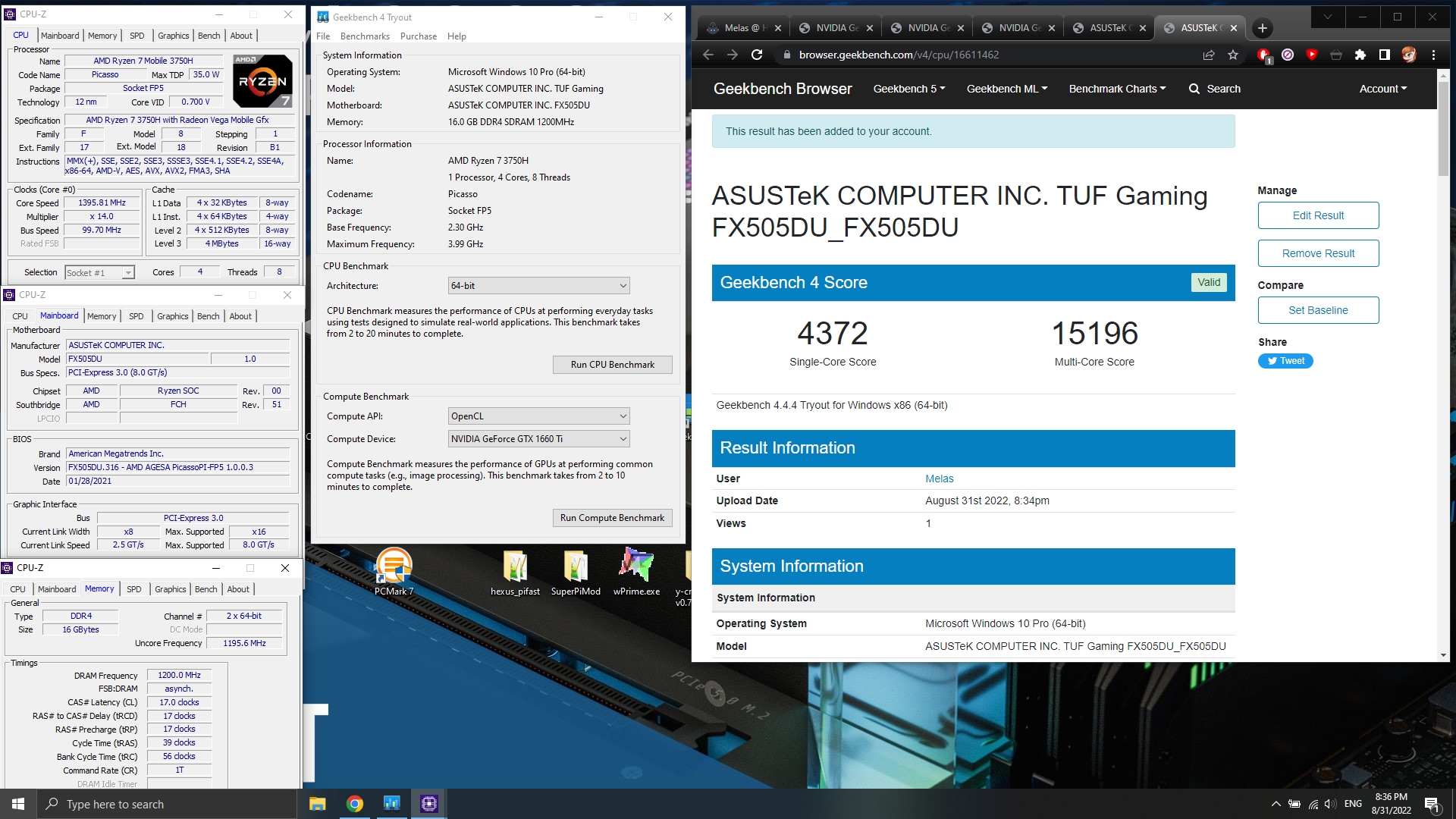This screenshot has height=819, width=1456.
Task: Click the browser address bar URL
Action: (899, 55)
